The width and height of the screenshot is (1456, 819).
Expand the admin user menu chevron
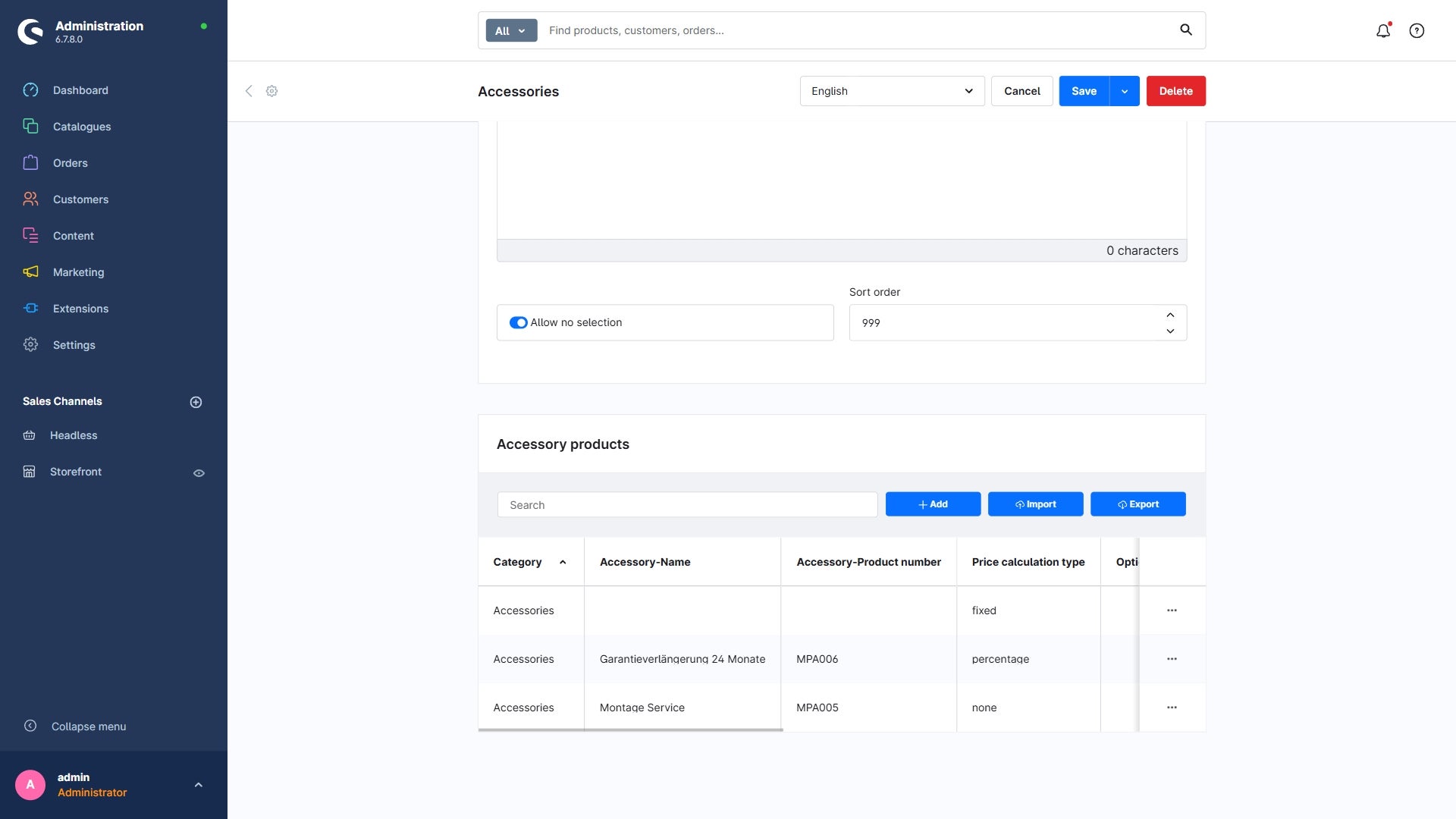199,785
